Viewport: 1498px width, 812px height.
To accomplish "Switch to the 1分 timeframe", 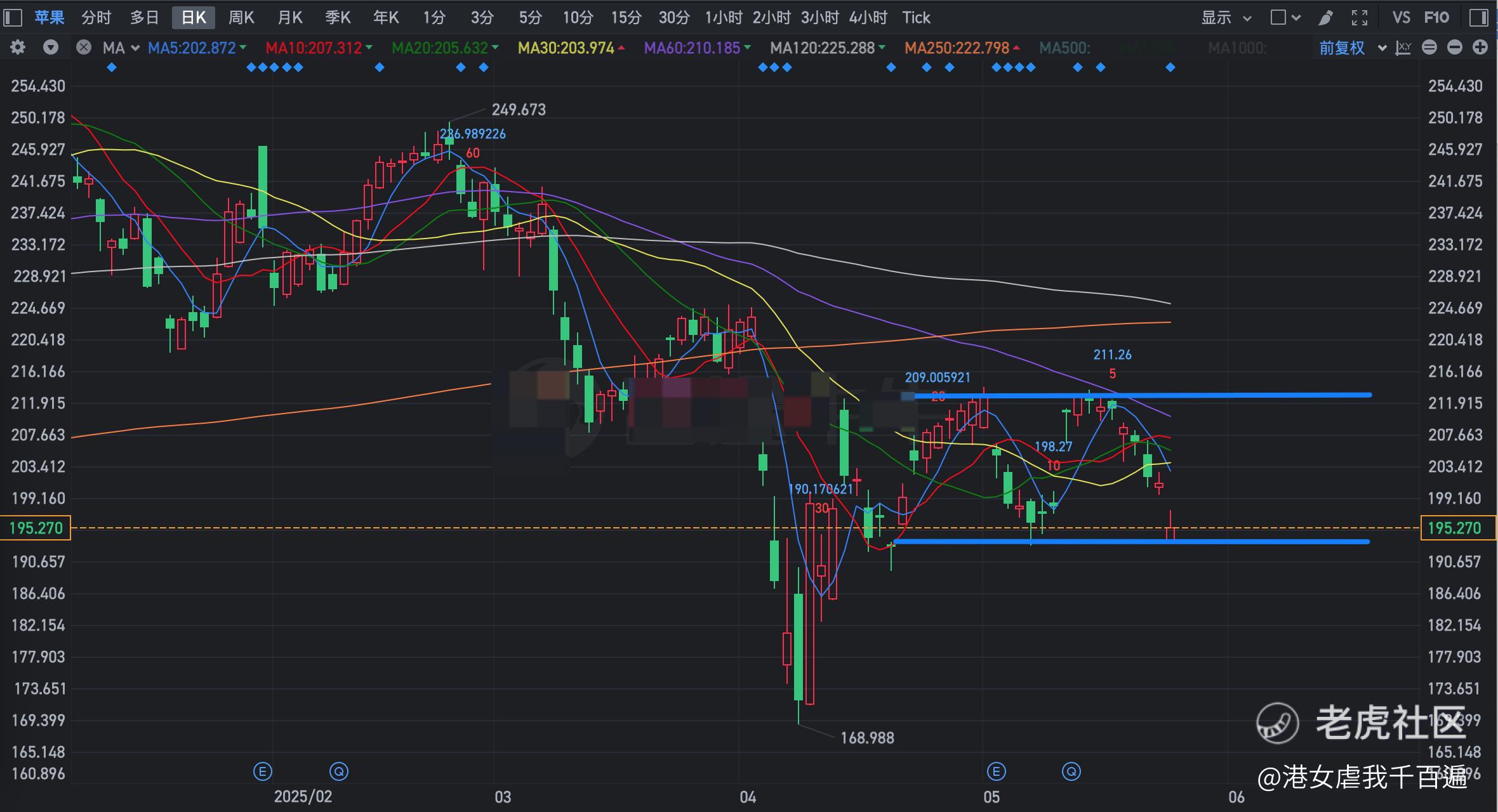I will (434, 18).
